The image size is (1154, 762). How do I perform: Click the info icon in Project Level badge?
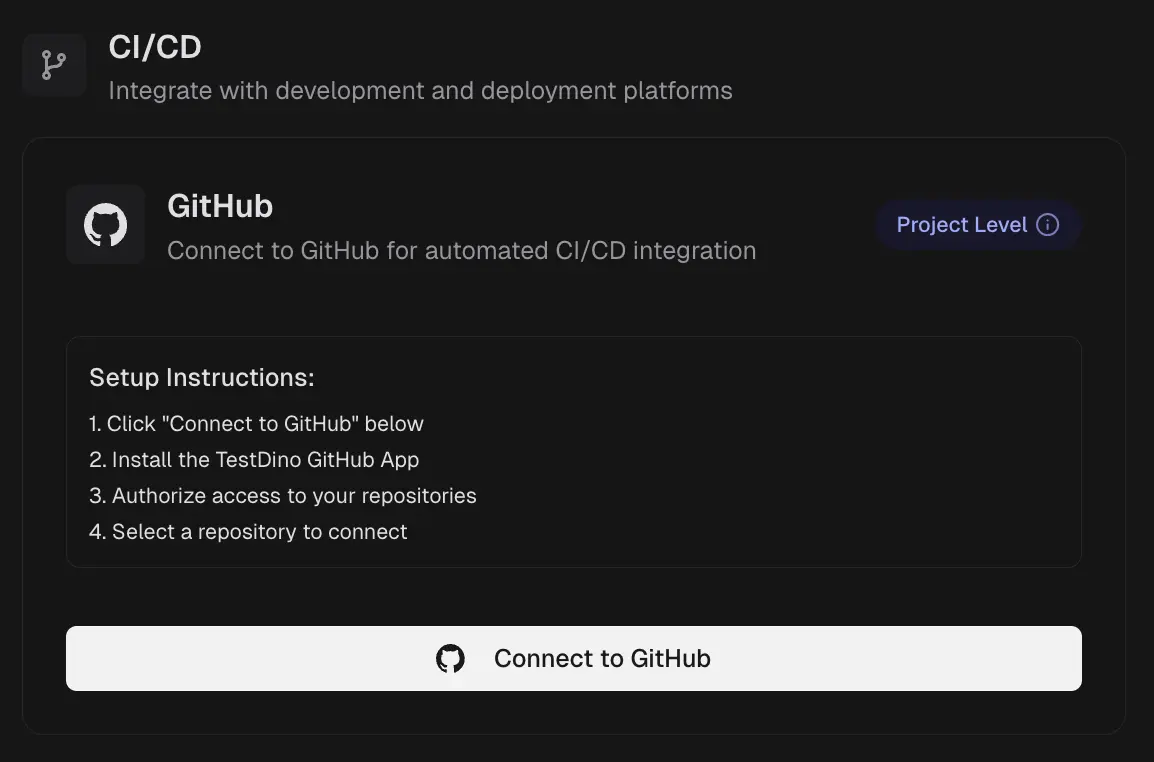[x=1047, y=225]
